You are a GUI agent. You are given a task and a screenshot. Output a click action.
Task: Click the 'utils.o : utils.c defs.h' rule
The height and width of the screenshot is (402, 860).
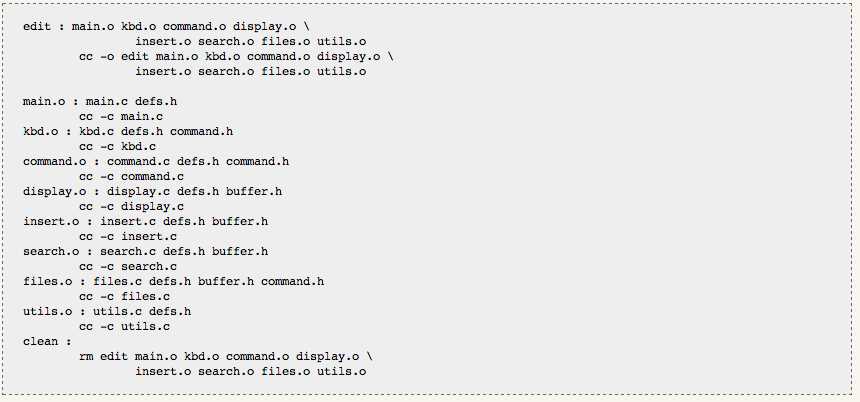pyautogui.click(x=107, y=312)
